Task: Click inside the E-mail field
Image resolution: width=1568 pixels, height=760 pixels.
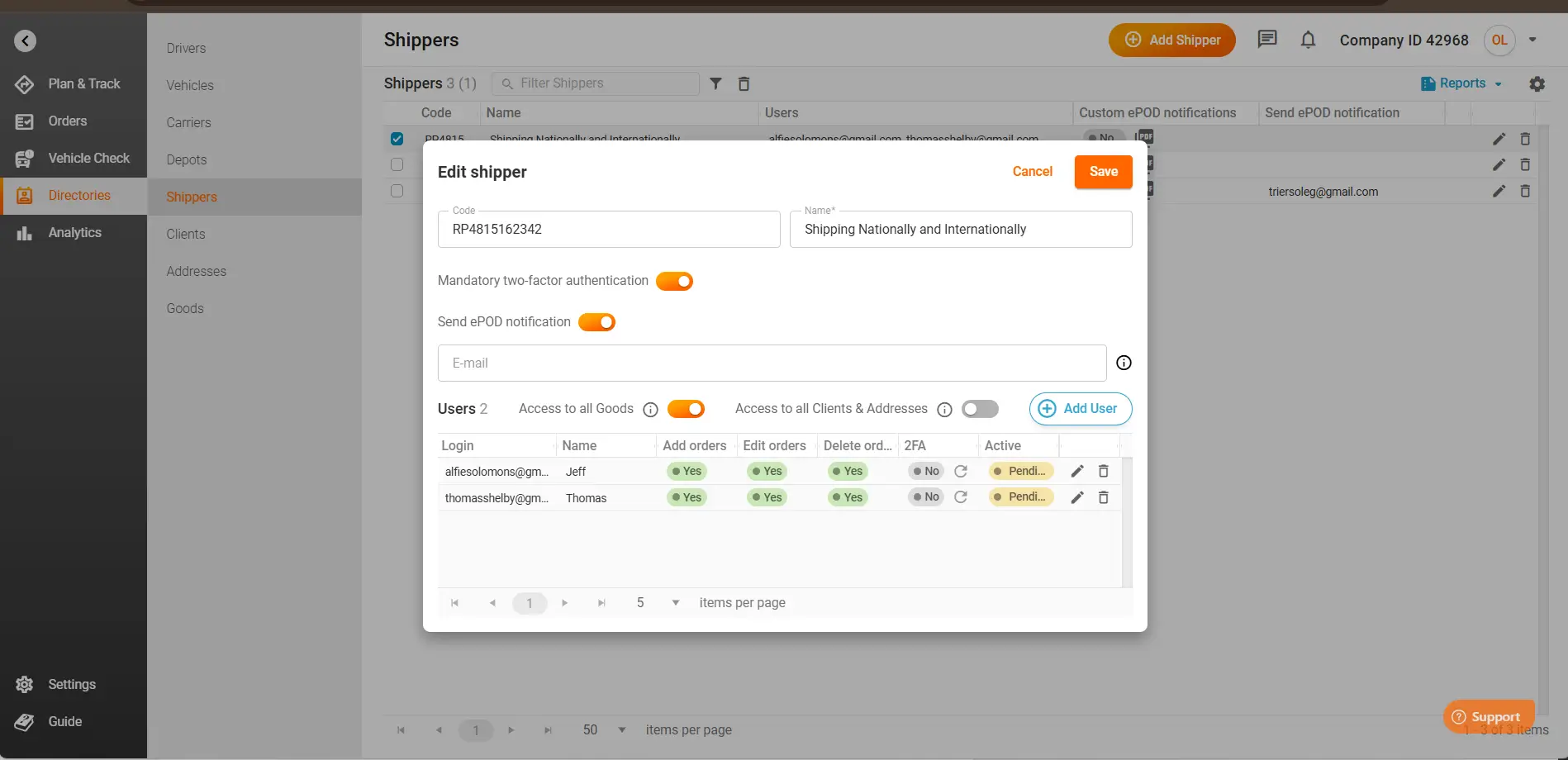Action: (771, 363)
